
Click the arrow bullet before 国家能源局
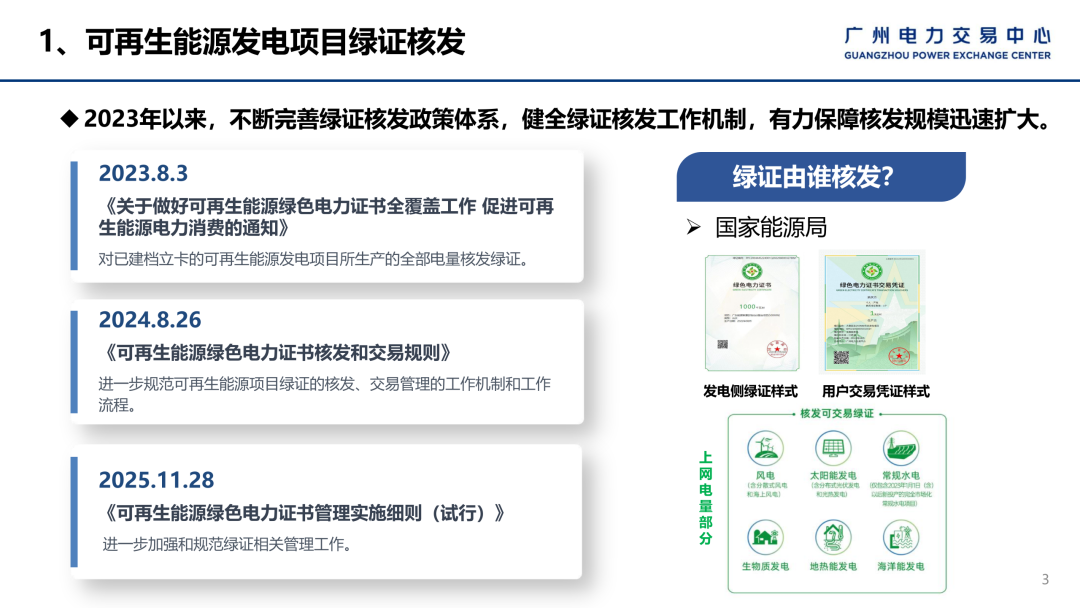click(694, 227)
